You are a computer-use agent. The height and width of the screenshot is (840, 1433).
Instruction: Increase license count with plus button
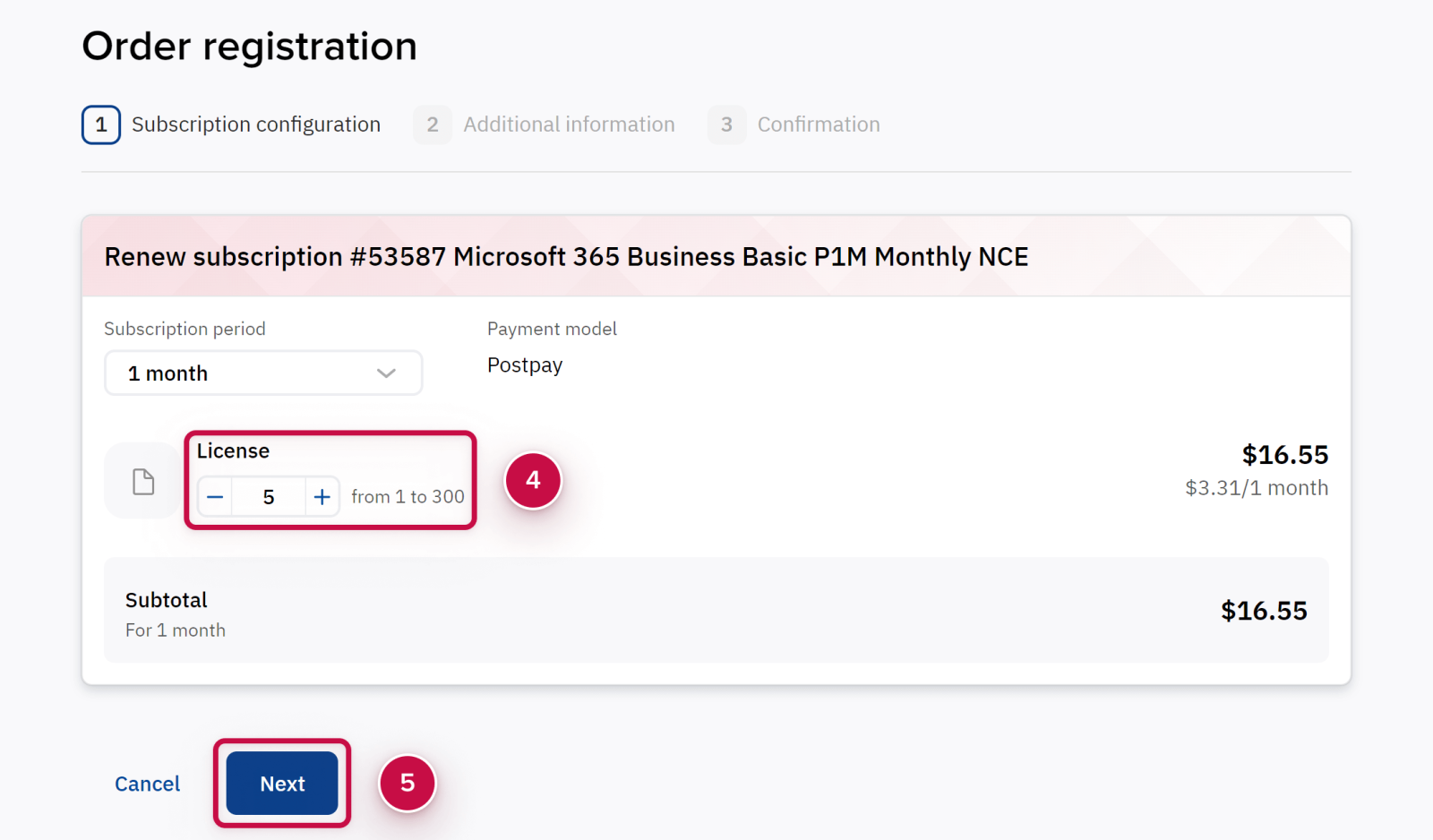pyautogui.click(x=322, y=497)
